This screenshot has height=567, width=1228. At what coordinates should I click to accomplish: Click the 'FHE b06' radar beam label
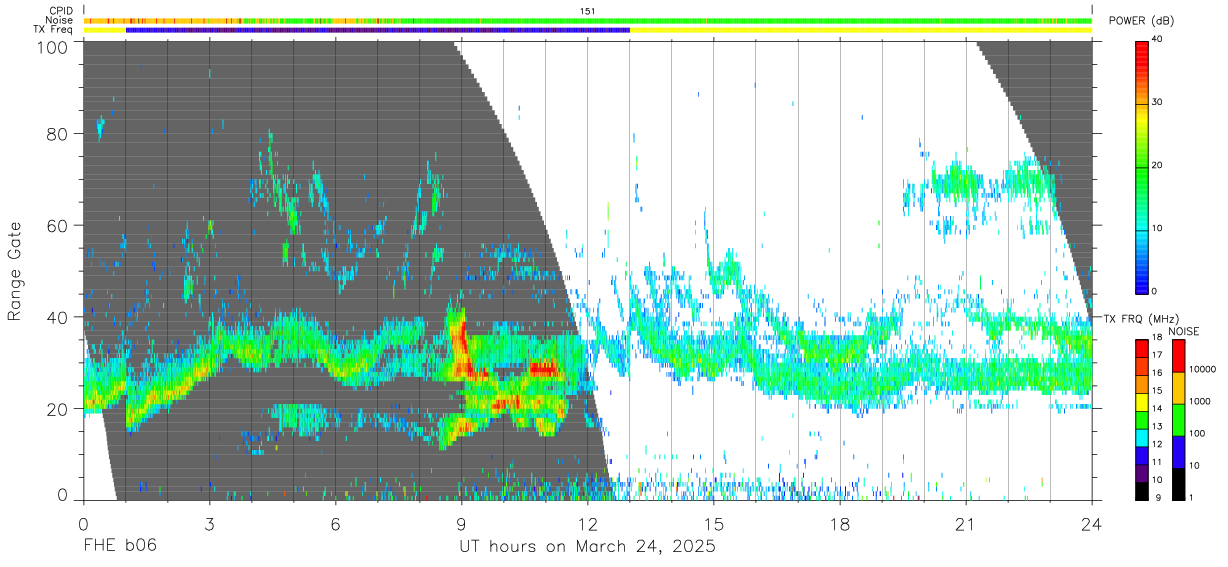[x=119, y=547]
